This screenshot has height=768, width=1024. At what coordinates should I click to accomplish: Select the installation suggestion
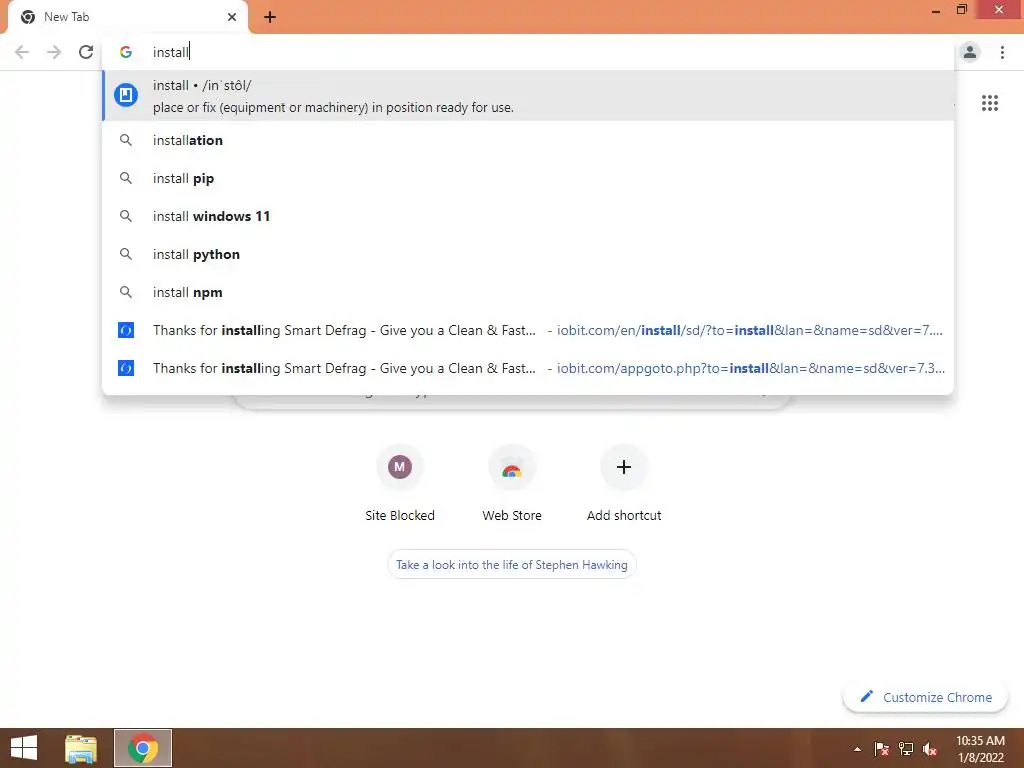[528, 140]
